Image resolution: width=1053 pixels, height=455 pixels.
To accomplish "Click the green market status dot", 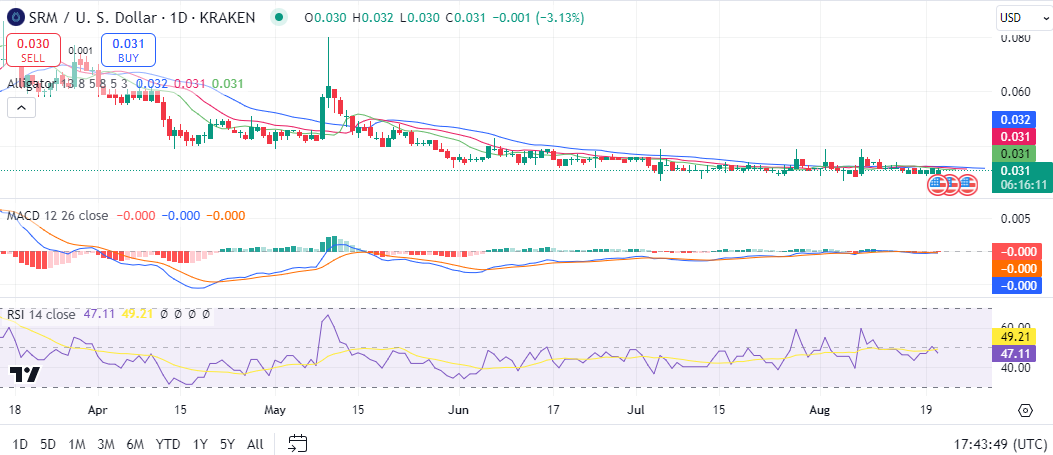I will coord(280,17).
